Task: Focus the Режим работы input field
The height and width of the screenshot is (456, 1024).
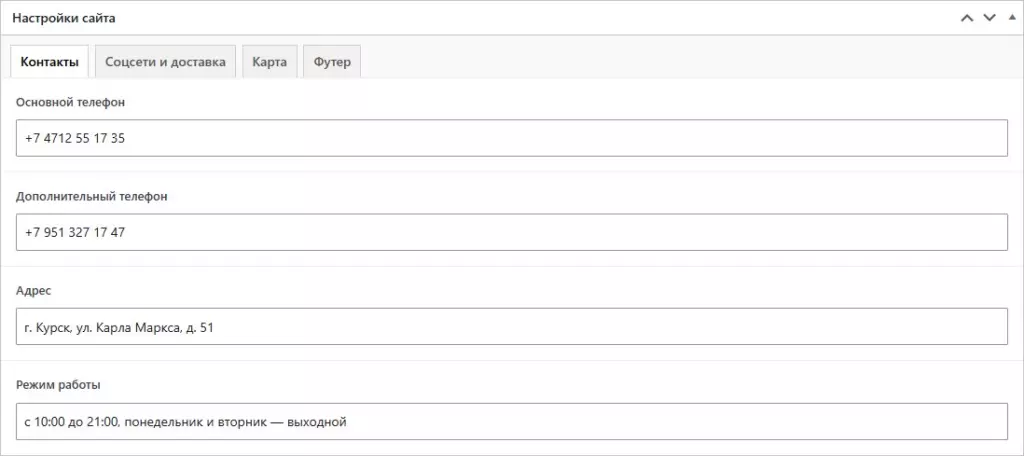Action: (x=512, y=421)
